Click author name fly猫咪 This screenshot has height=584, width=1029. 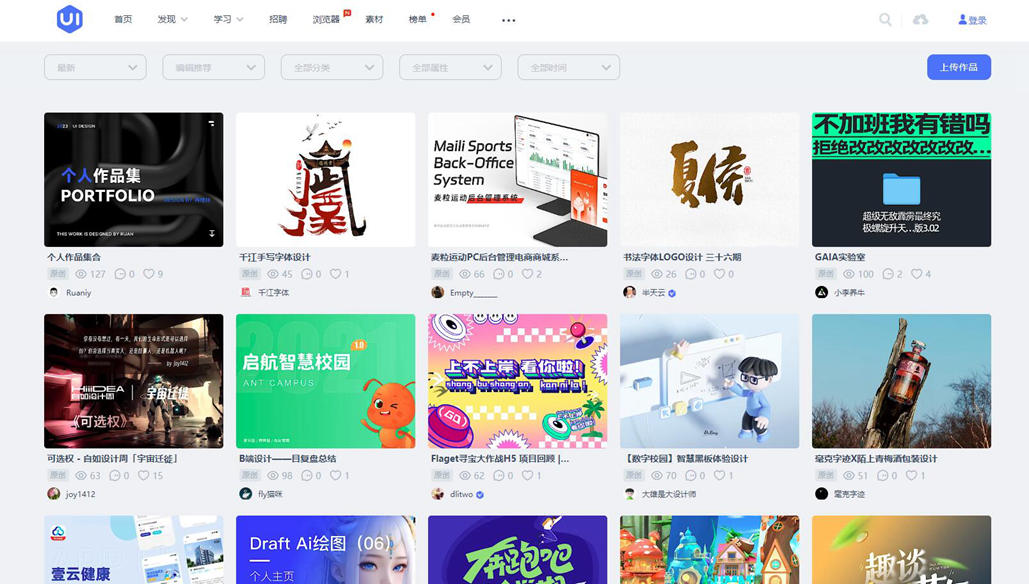pos(270,494)
